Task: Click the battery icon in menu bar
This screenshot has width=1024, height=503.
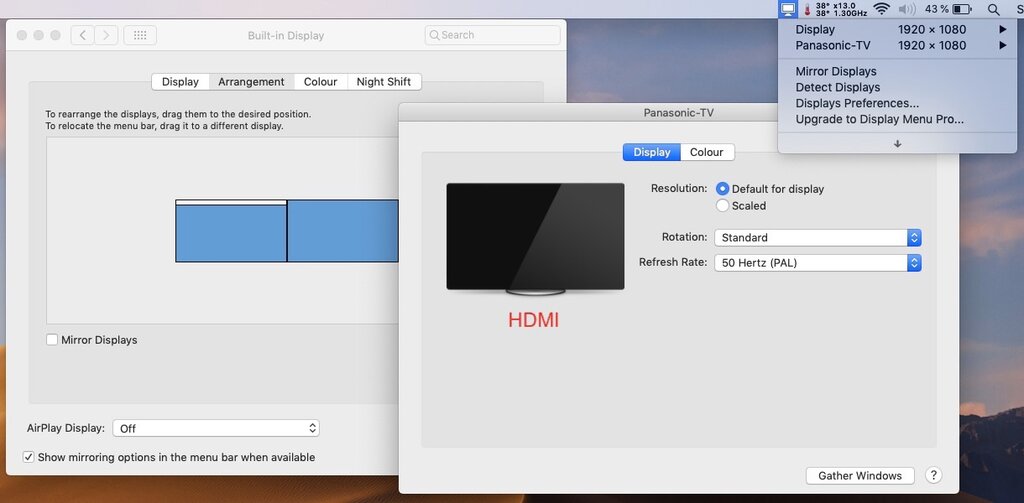Action: click(962, 9)
